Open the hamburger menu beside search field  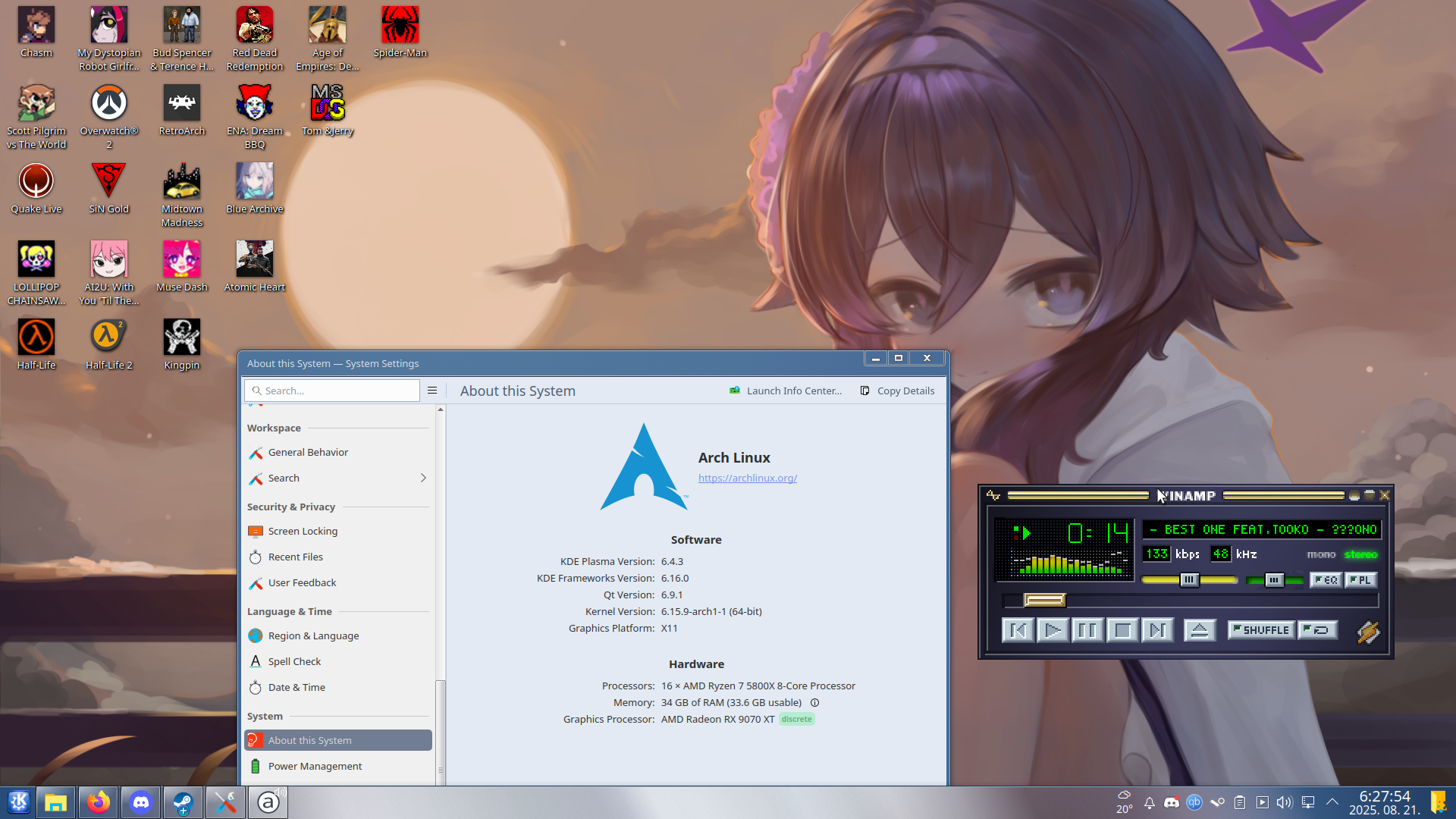[432, 391]
